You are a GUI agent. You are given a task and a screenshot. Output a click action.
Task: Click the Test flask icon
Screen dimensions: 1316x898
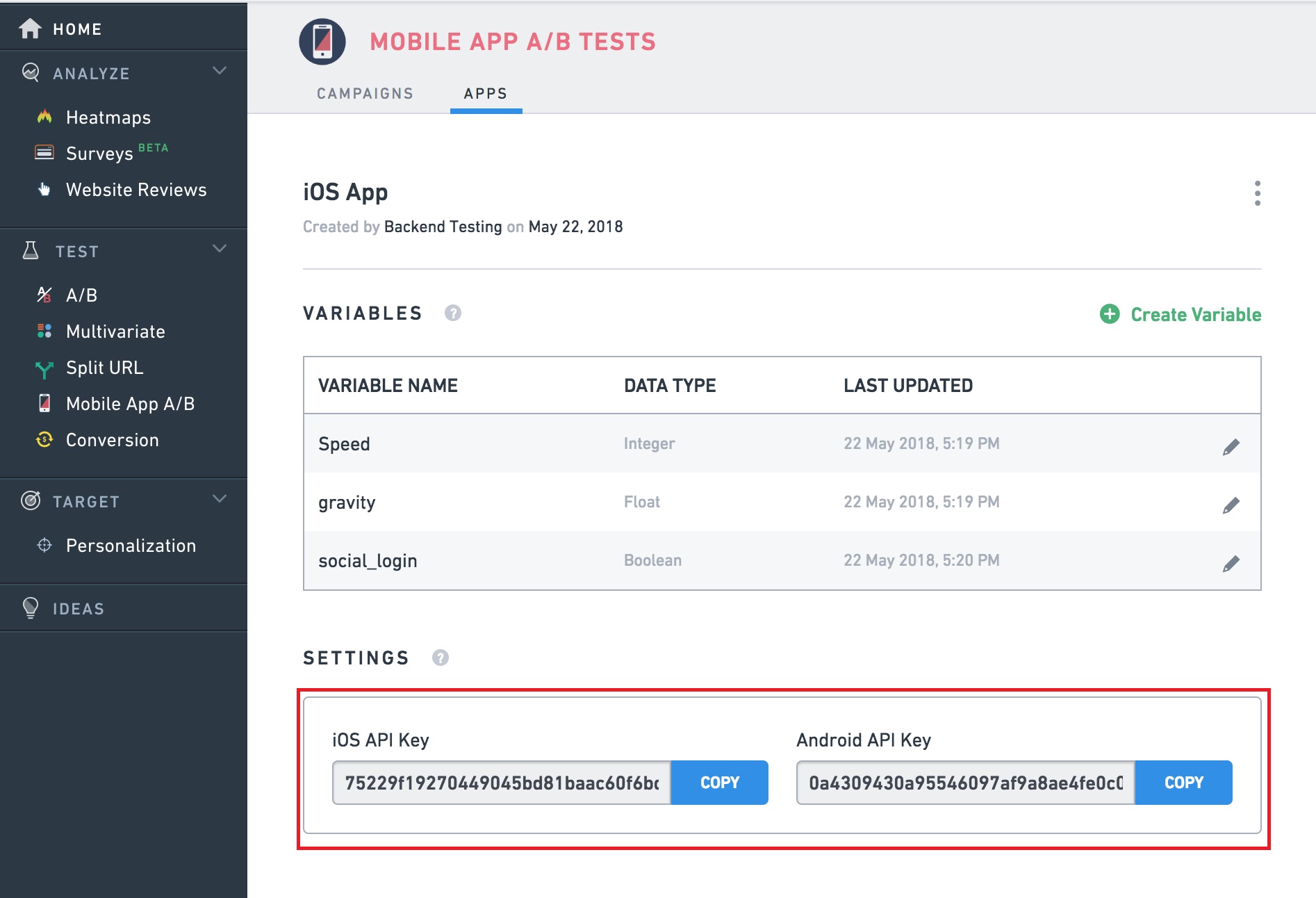[31, 250]
